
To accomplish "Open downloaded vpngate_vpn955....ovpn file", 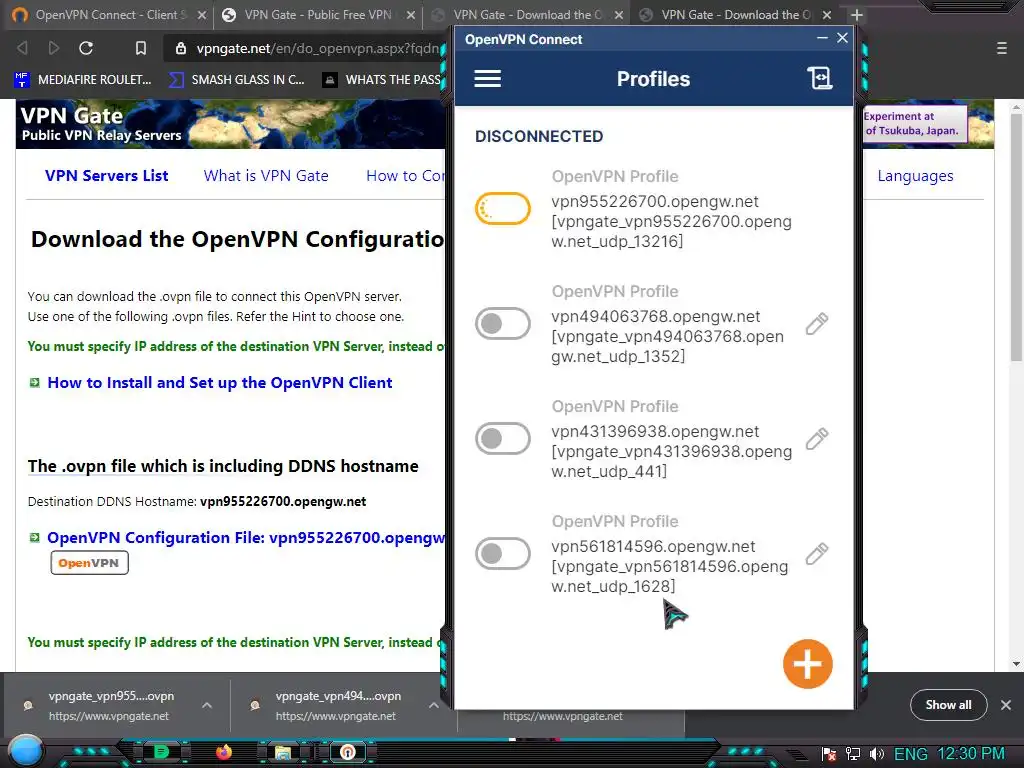I will pos(111,705).
